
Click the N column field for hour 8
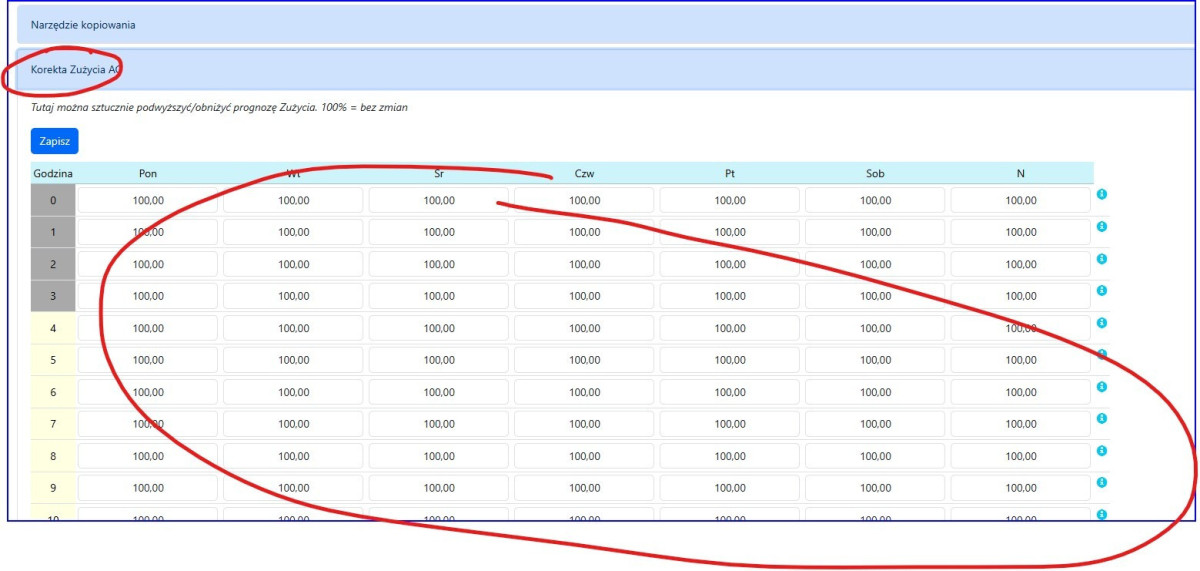(x=1020, y=456)
